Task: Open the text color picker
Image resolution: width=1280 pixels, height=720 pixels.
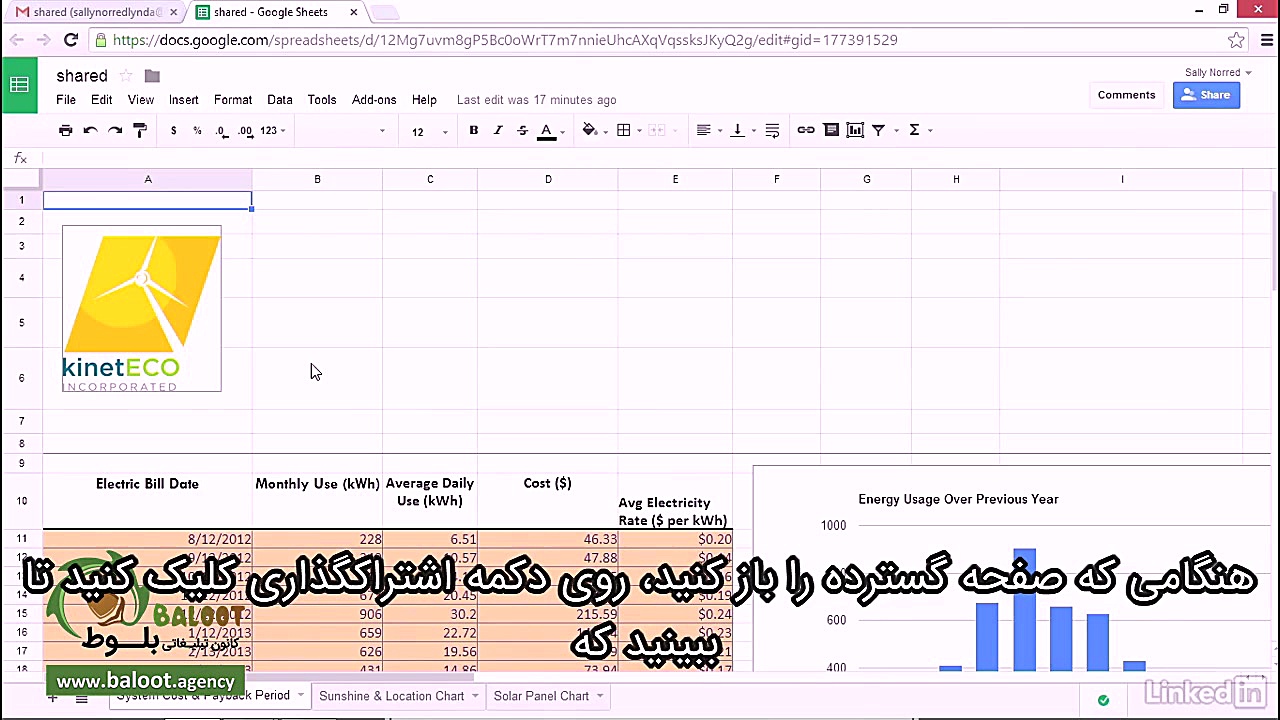Action: 546,130
